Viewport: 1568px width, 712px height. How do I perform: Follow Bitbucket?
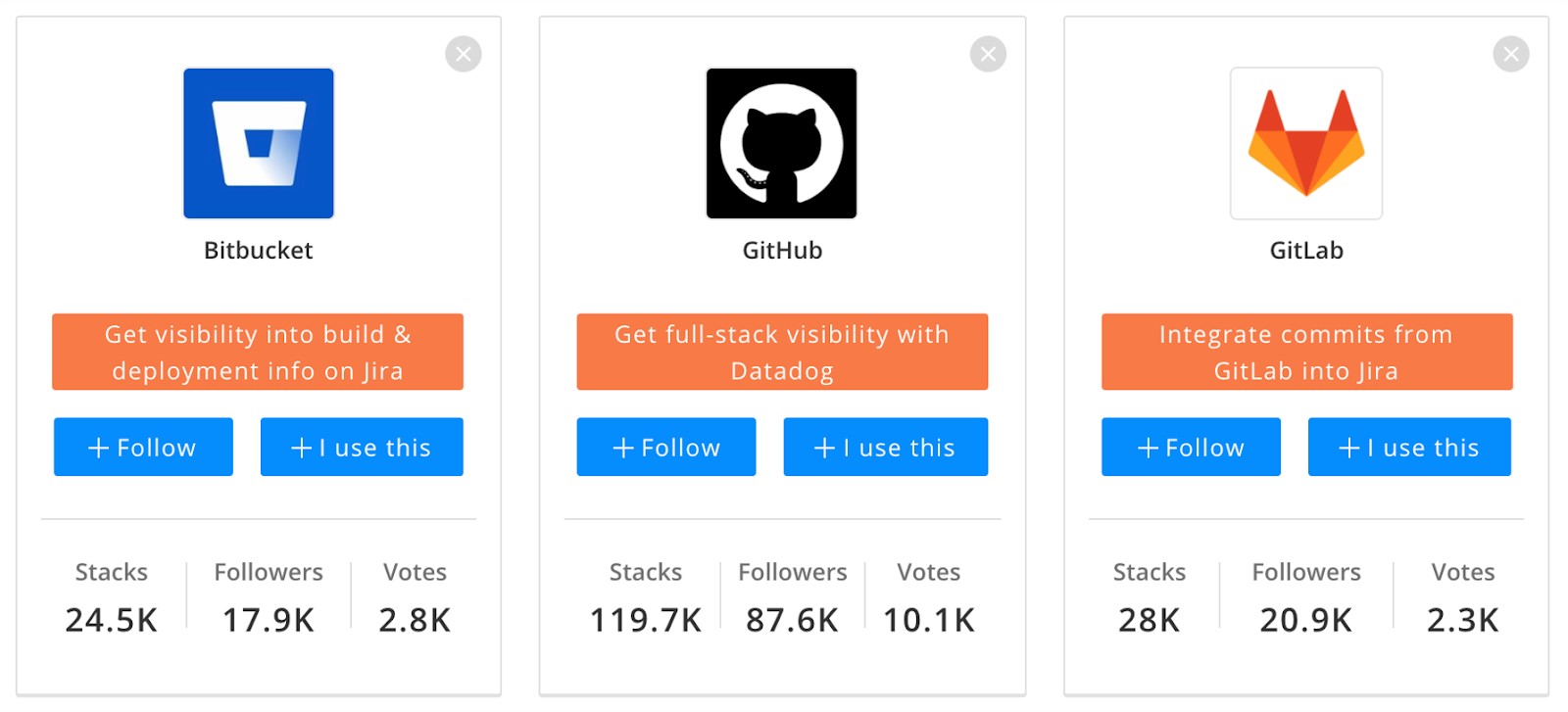tap(143, 448)
